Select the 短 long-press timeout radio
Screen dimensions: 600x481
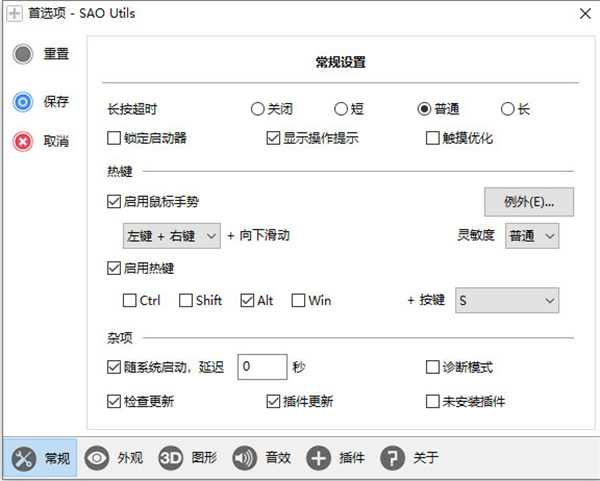tap(341, 109)
